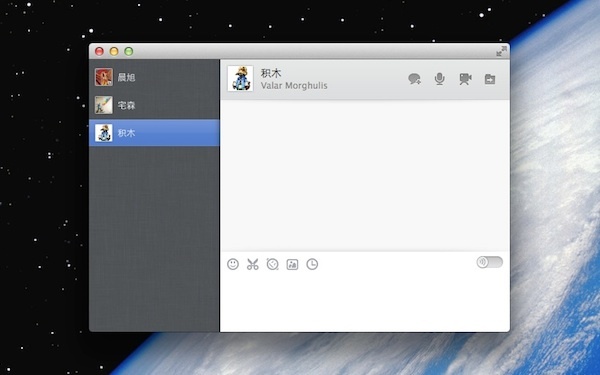The height and width of the screenshot is (375, 600).
Task: Click the name 积木 in chat header
Action: pyautogui.click(x=271, y=73)
